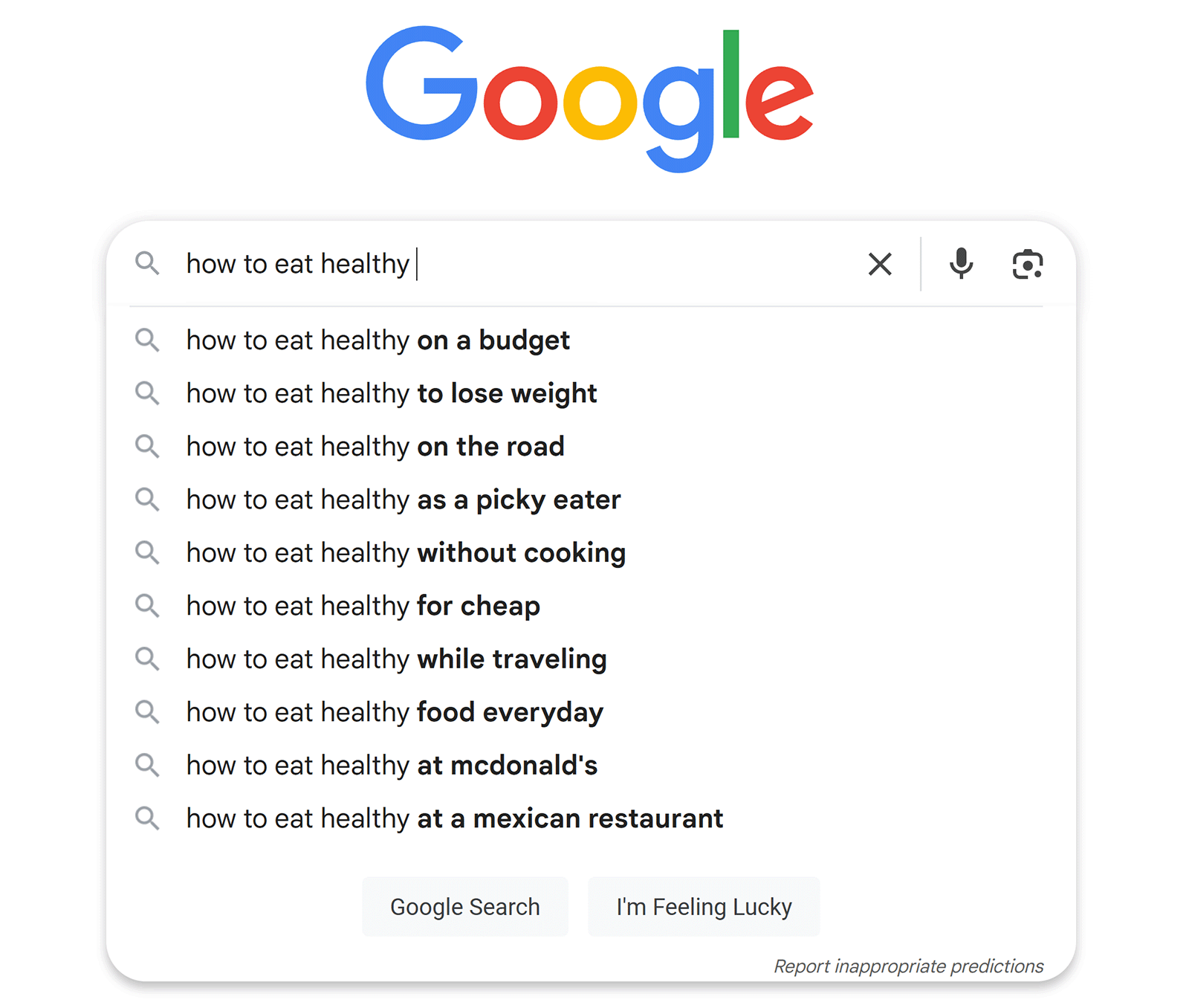
Task: Select suggestion 'how to eat healthy as a picky eater'
Action: click(403, 500)
